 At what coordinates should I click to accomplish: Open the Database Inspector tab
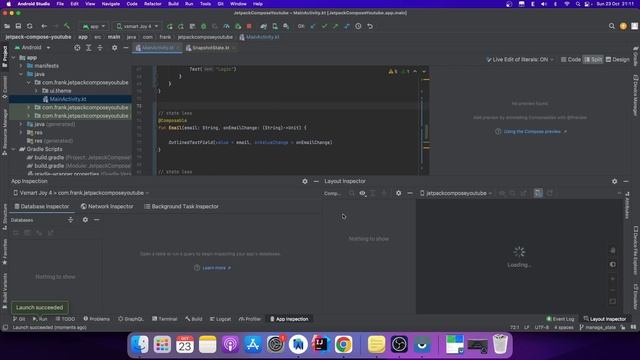[42, 207]
